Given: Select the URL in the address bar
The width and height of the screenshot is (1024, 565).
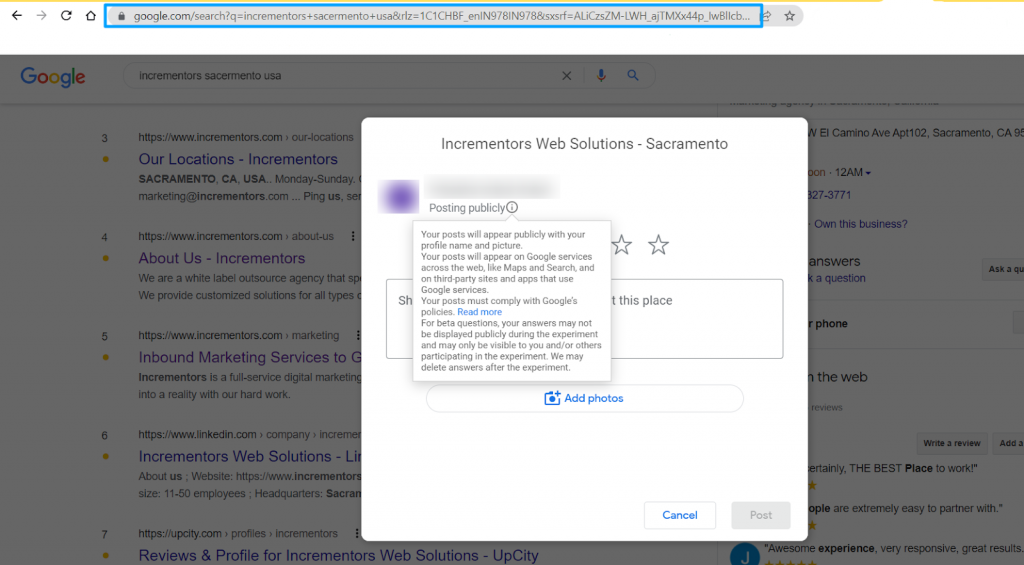Looking at the screenshot, I should coord(441,16).
